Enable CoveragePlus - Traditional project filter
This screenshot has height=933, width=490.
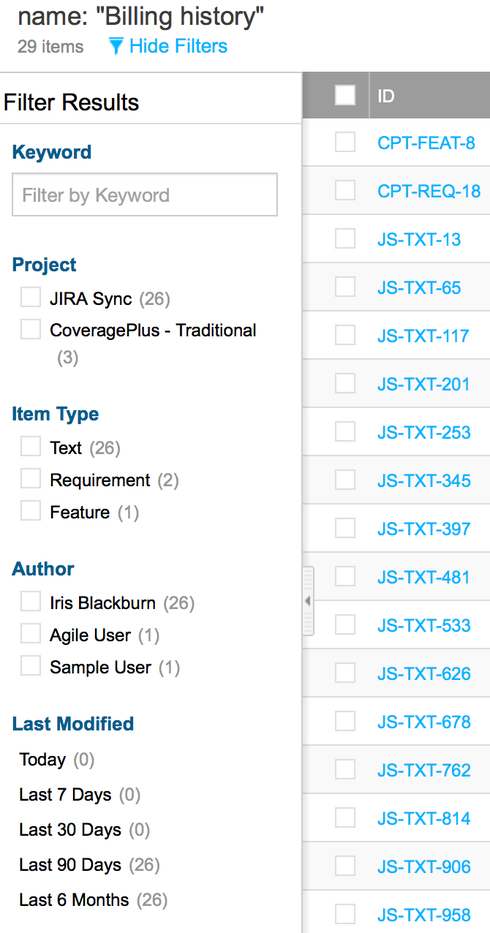pyautogui.click(x=30, y=328)
